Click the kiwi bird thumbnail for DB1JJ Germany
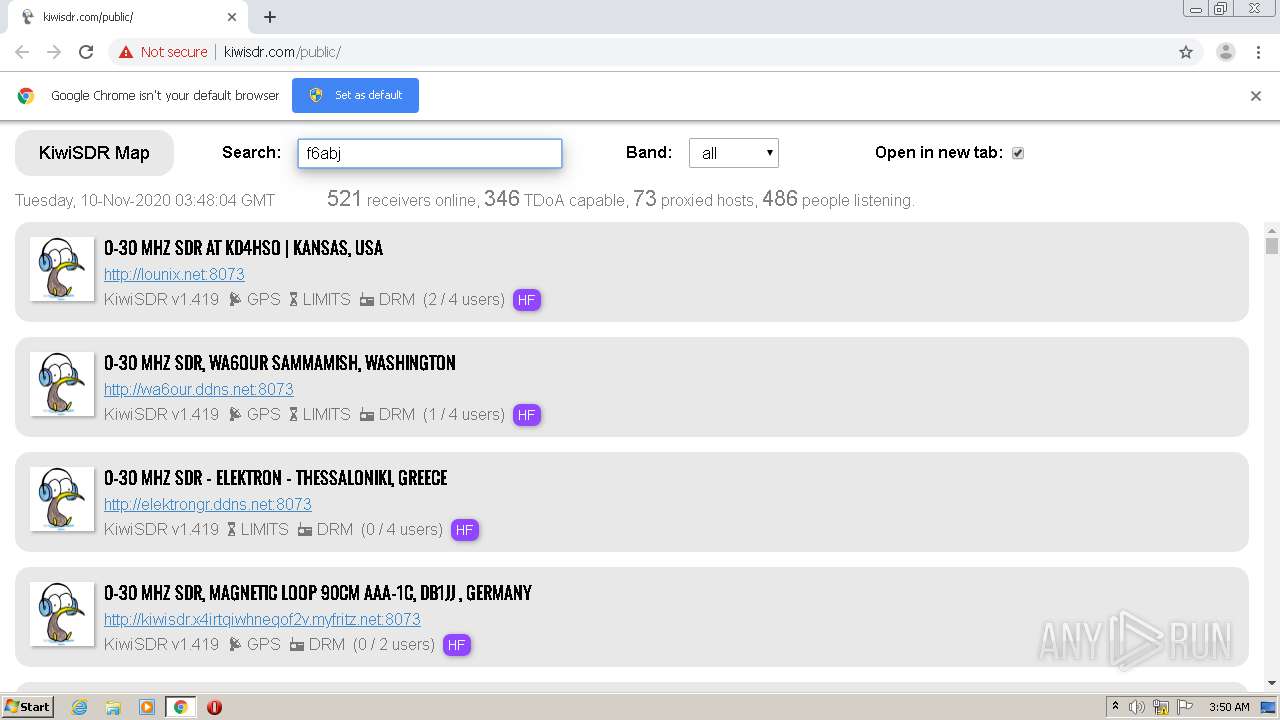 pos(62,614)
